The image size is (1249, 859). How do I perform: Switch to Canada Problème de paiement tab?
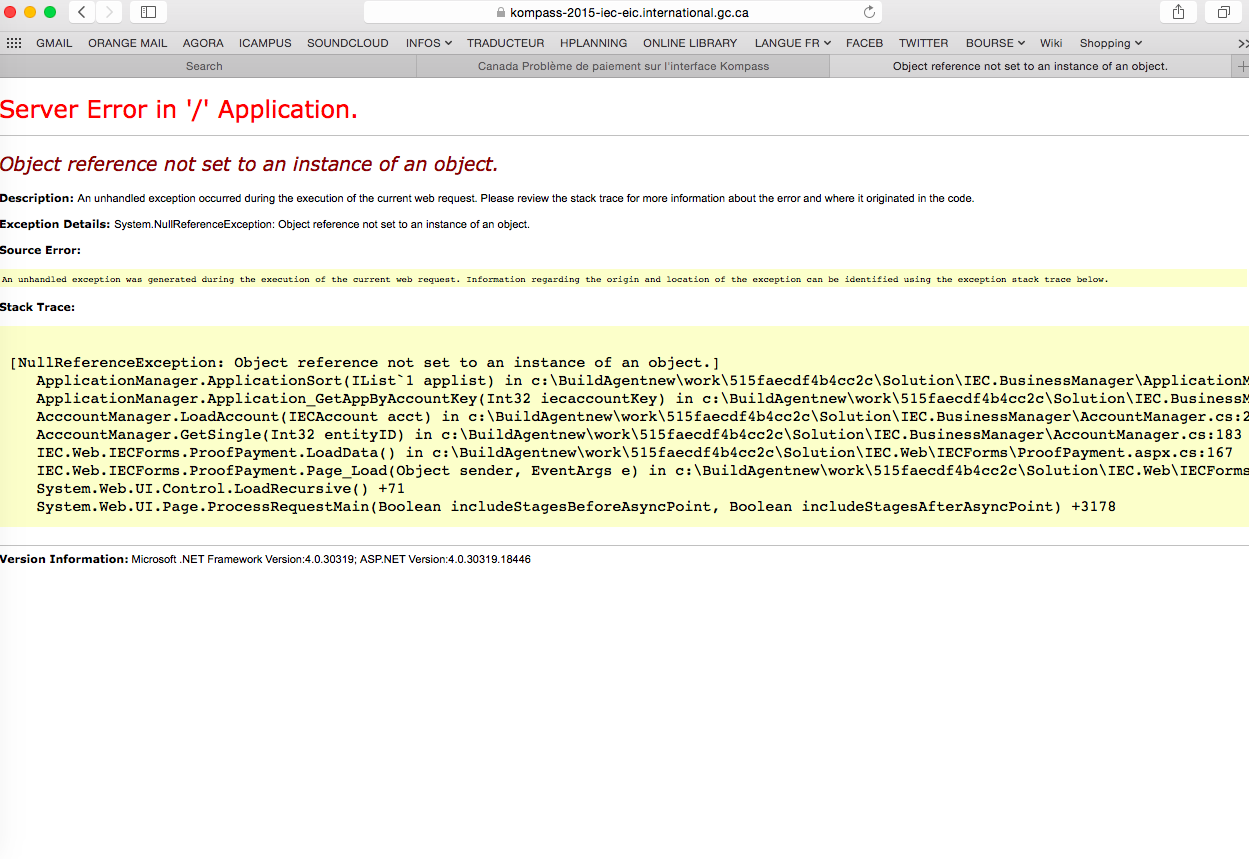pyautogui.click(x=623, y=66)
